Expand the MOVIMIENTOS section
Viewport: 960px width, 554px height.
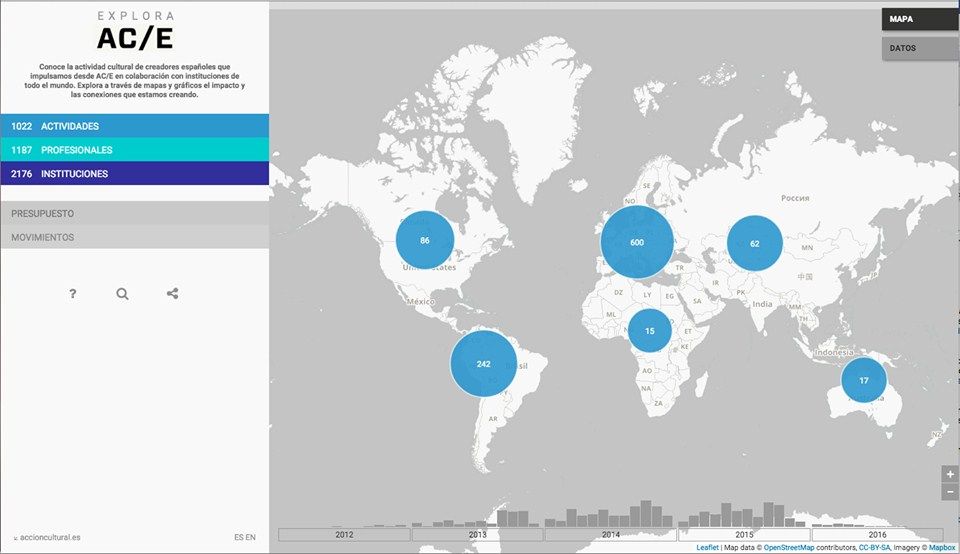point(135,237)
